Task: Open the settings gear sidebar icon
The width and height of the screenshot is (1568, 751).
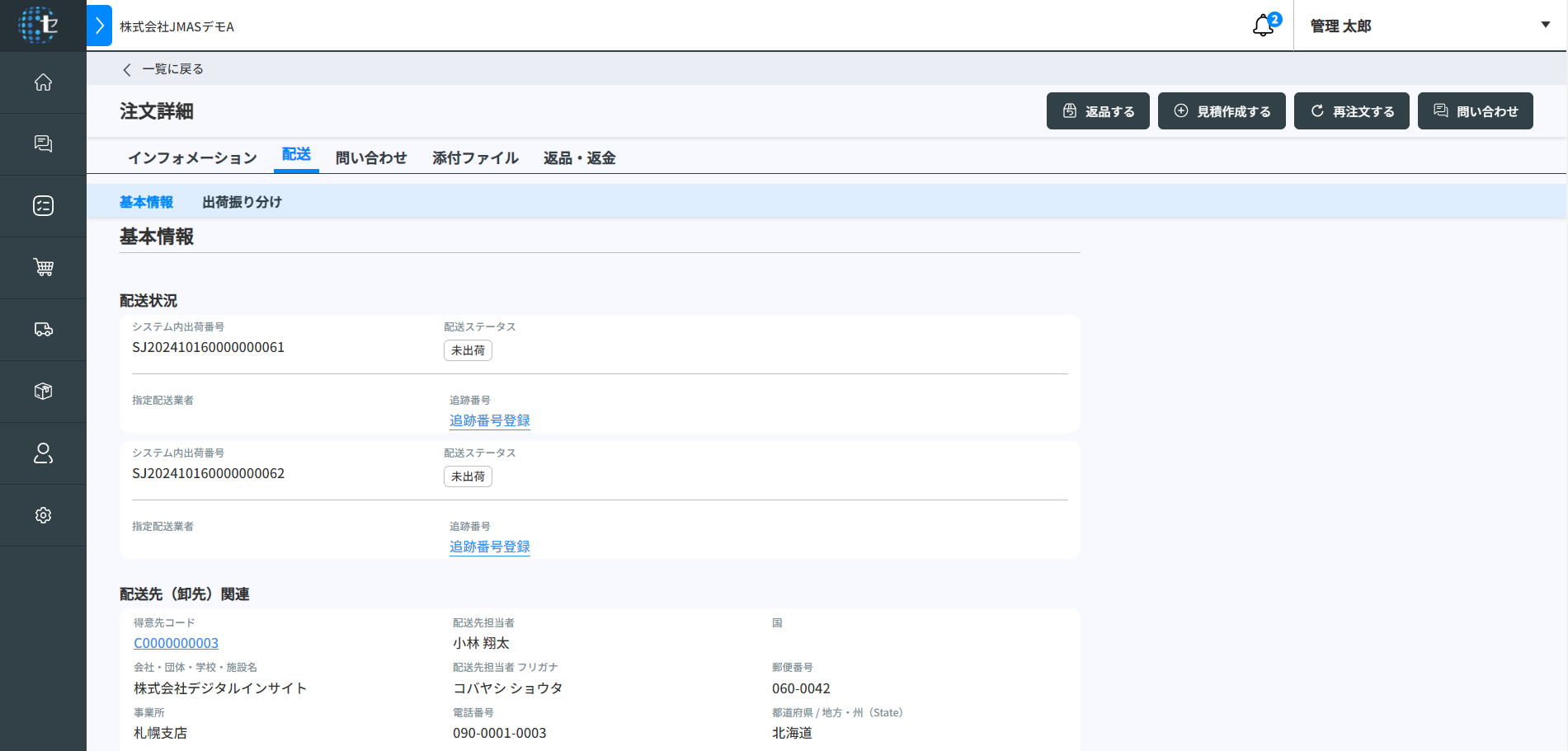Action: click(43, 515)
